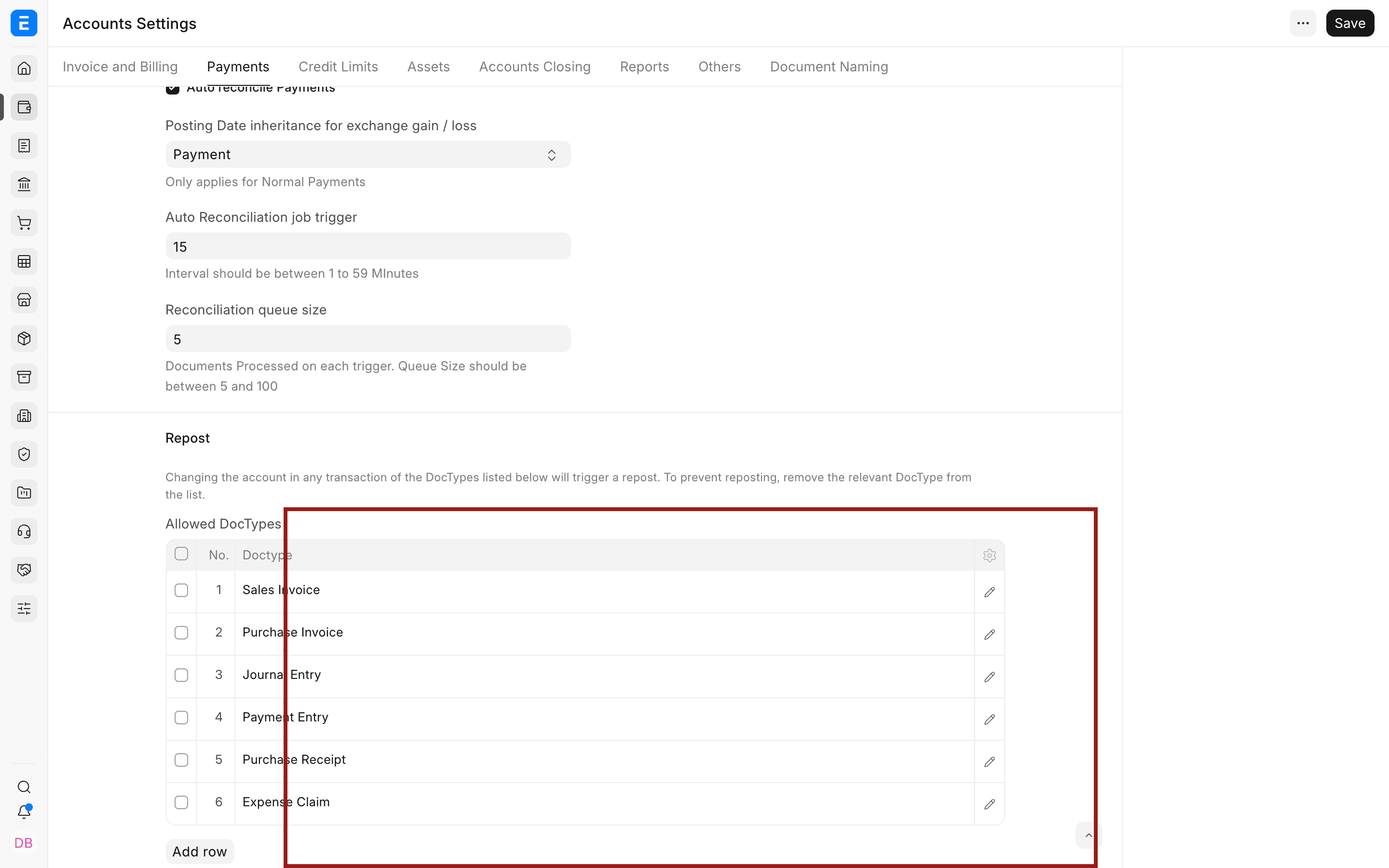Switch to Reports tab

644,67
